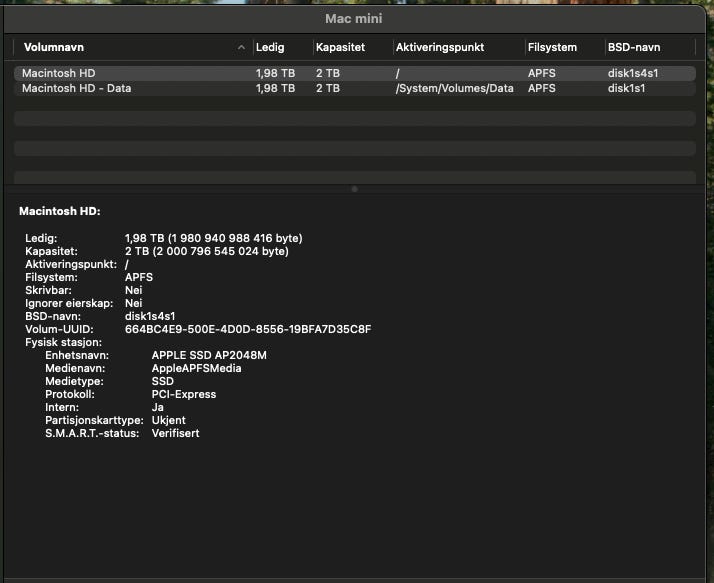Click the Volum-UUID value 664BC4E9-500E
714x583 pixels.
tap(248, 329)
